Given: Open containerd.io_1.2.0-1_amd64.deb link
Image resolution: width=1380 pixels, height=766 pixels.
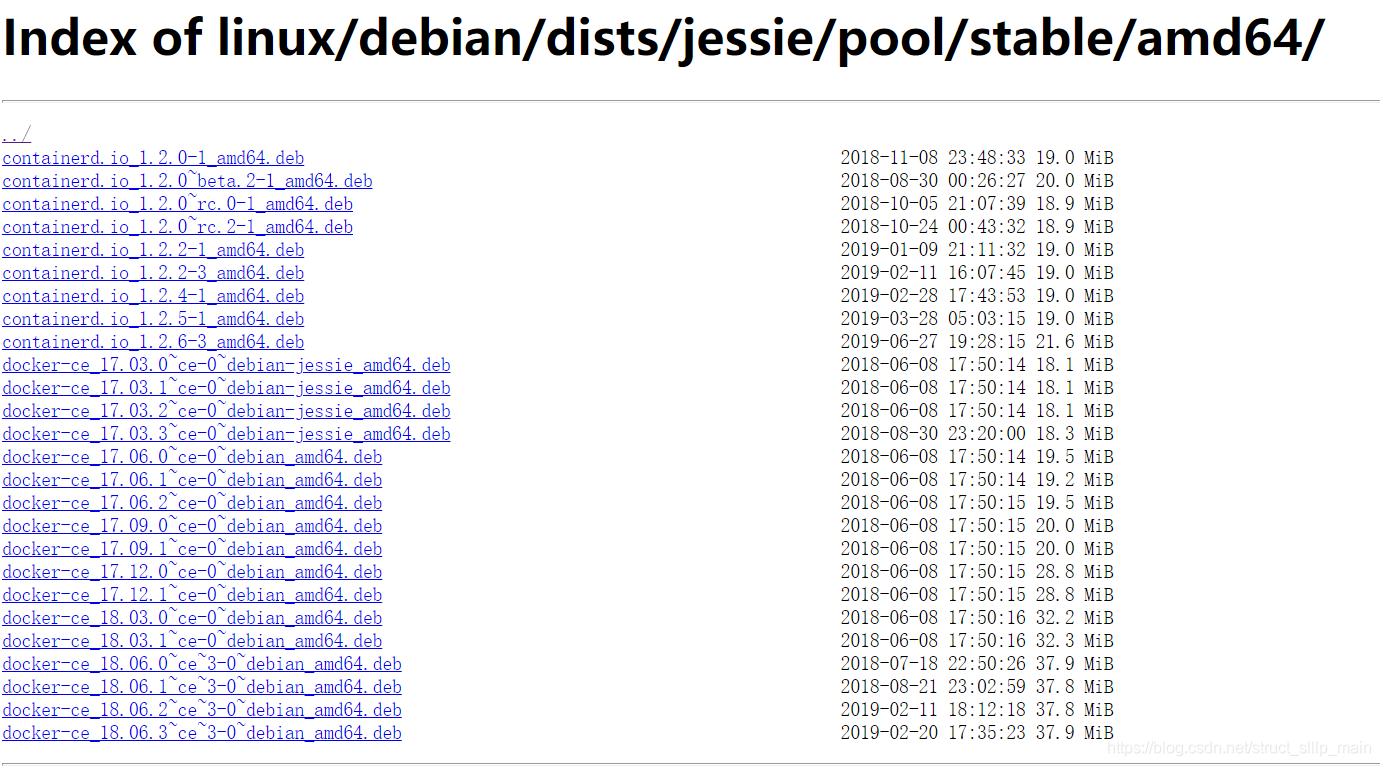Looking at the screenshot, I should tap(153, 158).
